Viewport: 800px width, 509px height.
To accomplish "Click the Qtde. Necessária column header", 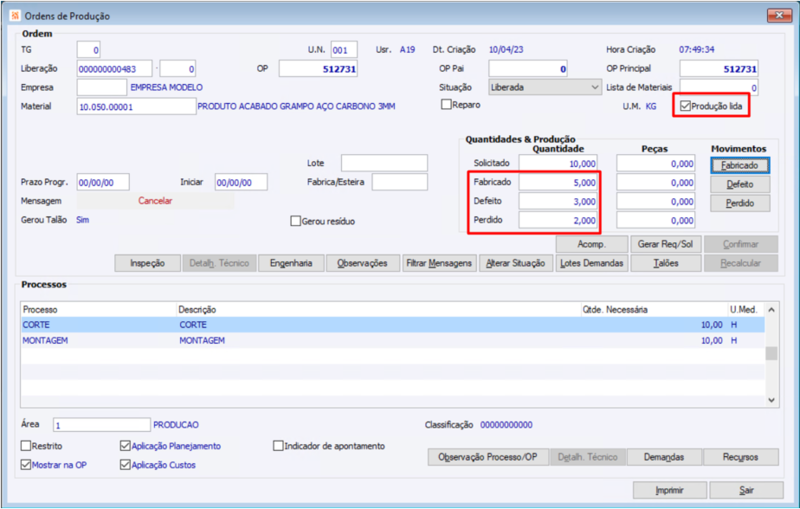I will point(654,310).
